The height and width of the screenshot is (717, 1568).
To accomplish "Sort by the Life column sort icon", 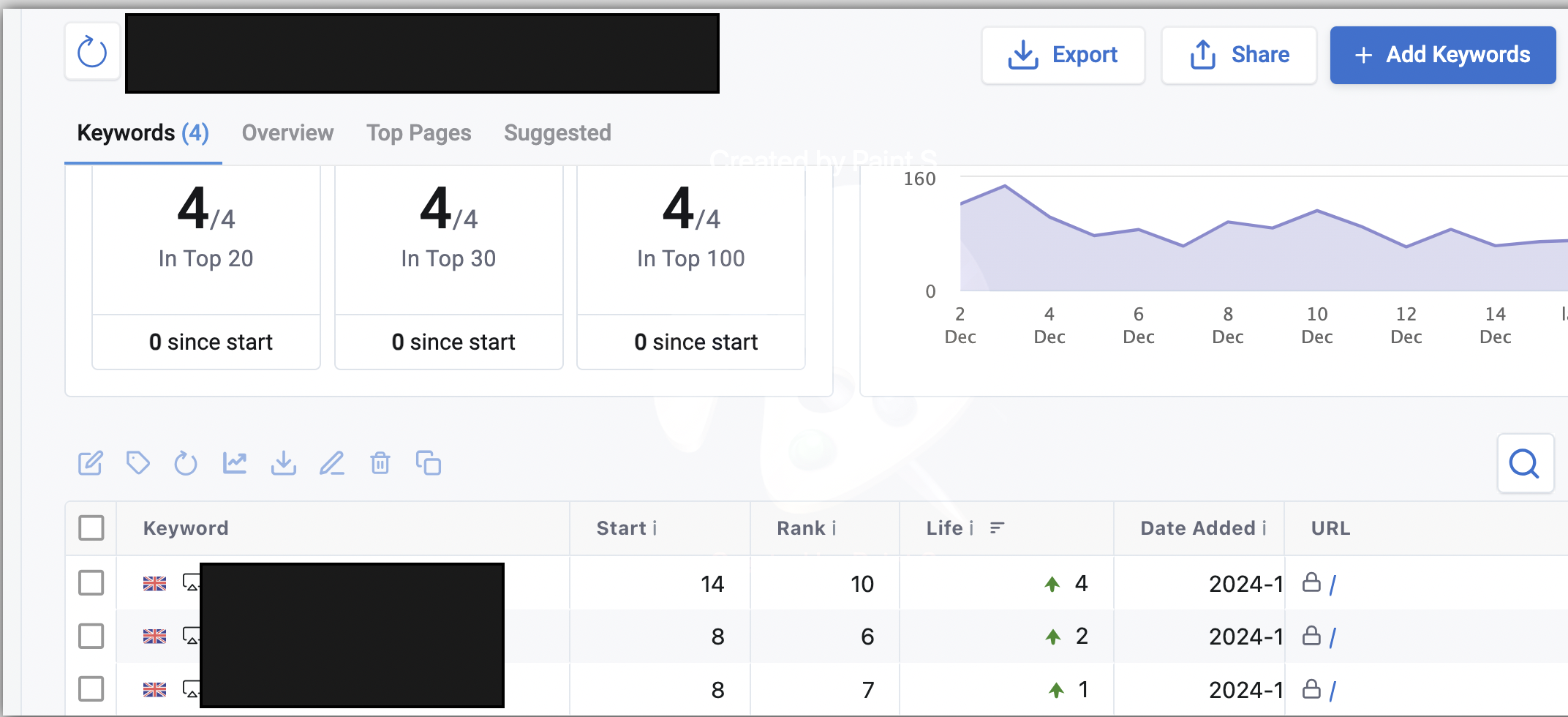I will 998,528.
